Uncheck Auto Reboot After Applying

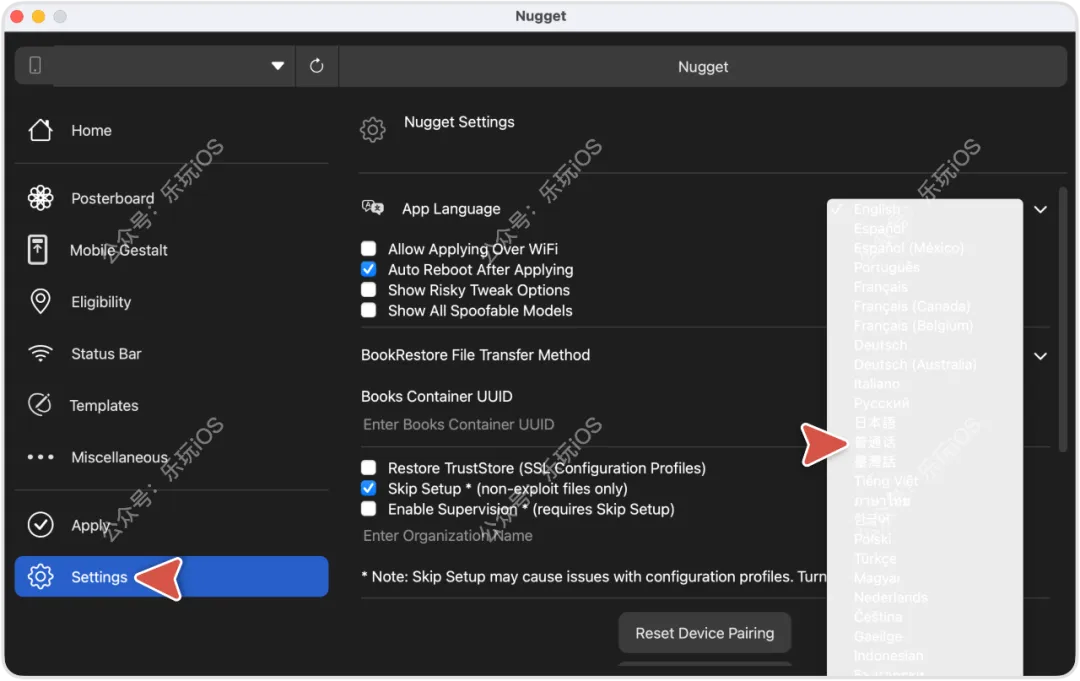coord(368,269)
